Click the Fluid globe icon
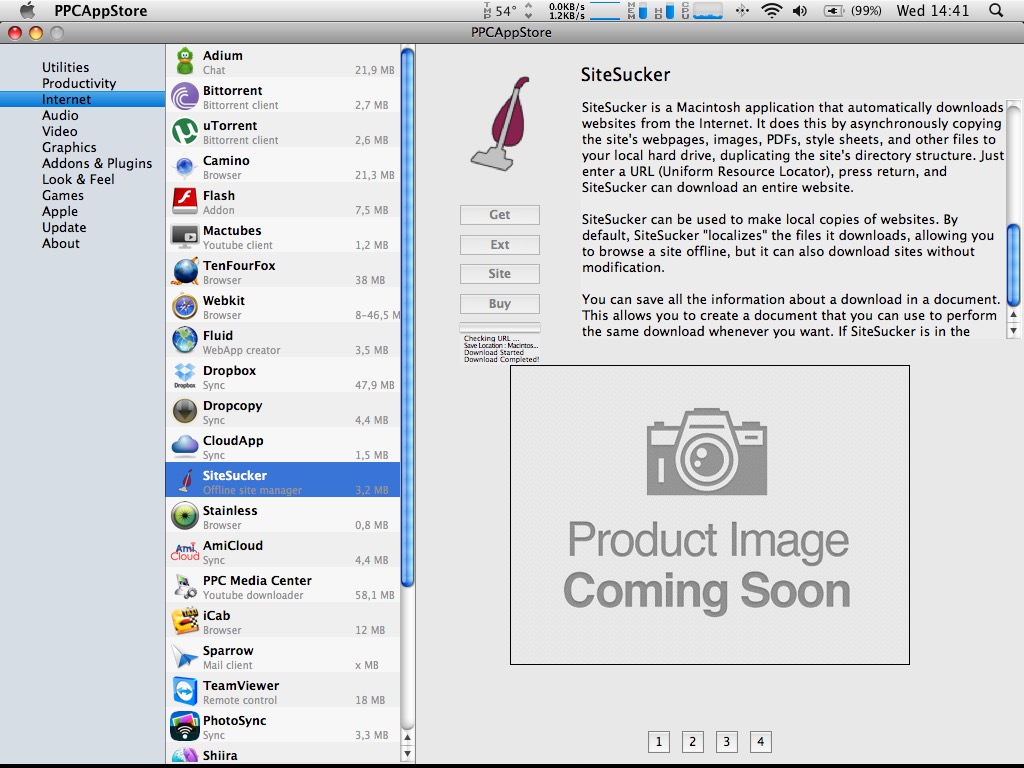The image size is (1024, 768). pos(185,341)
